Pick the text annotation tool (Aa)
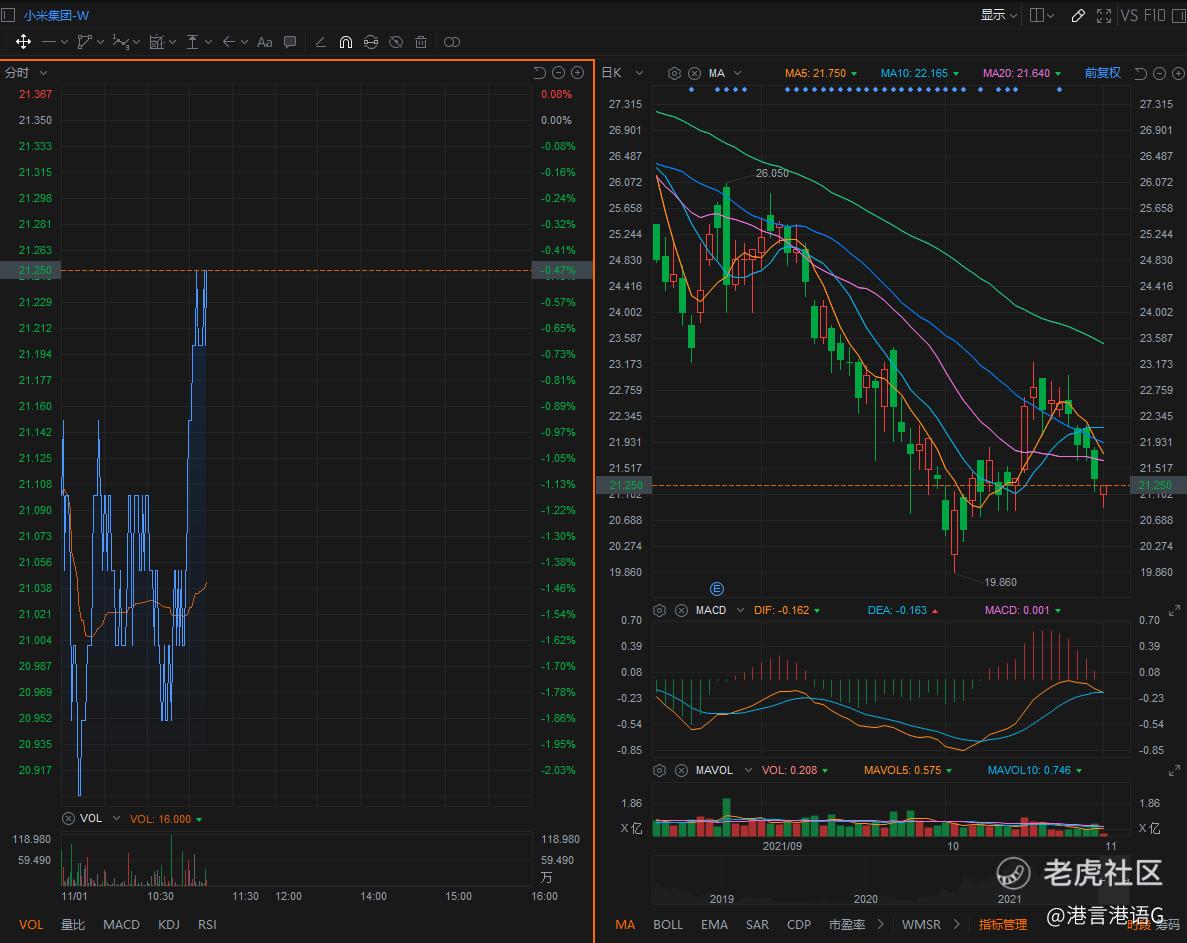The width and height of the screenshot is (1187, 943). pos(265,42)
